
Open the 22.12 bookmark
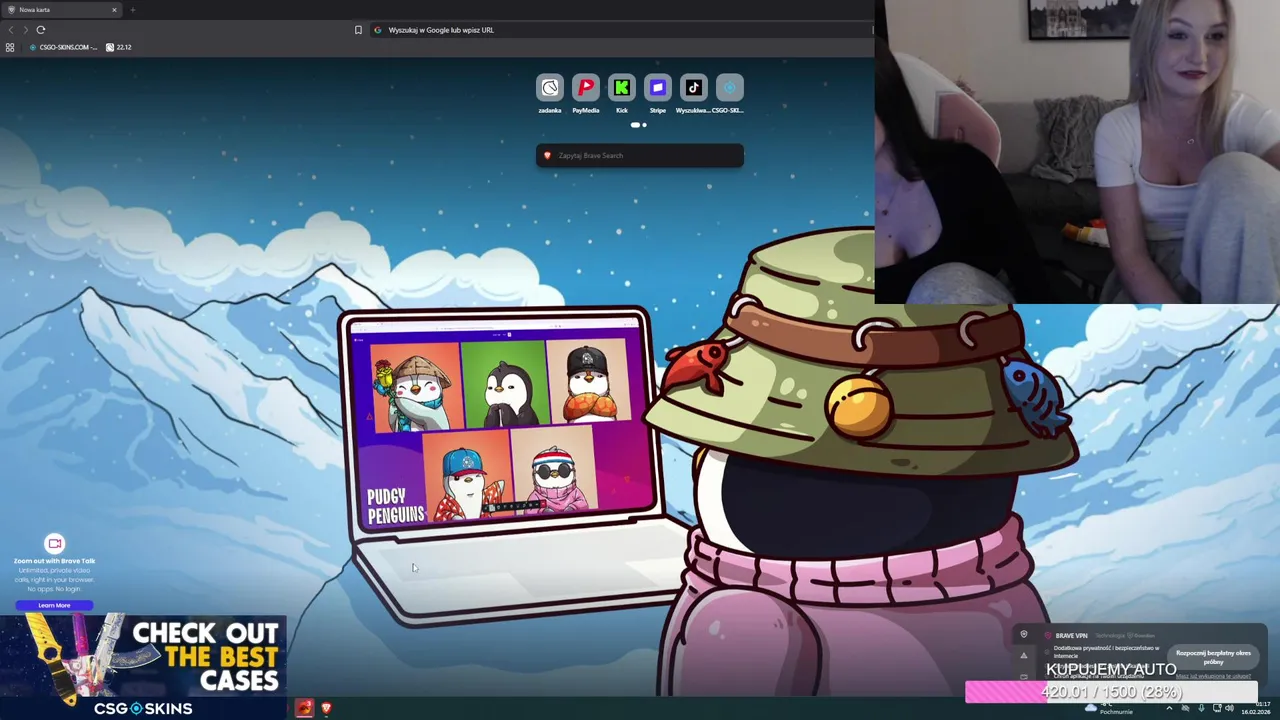[119, 47]
